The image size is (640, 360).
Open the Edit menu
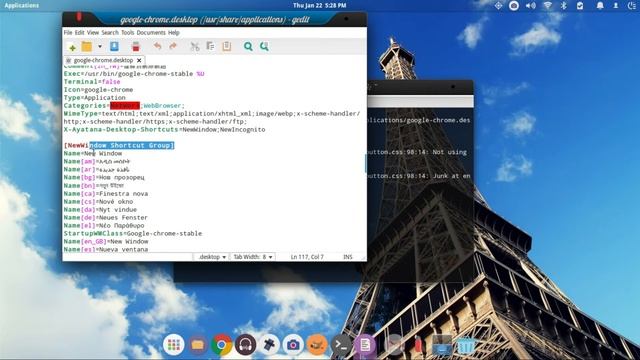click(80, 32)
